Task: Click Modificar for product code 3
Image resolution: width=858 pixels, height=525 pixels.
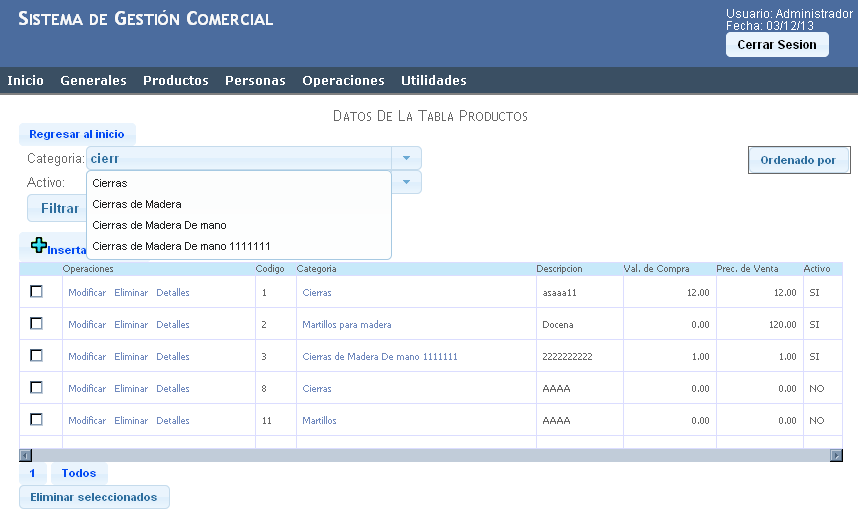Action: point(87,357)
